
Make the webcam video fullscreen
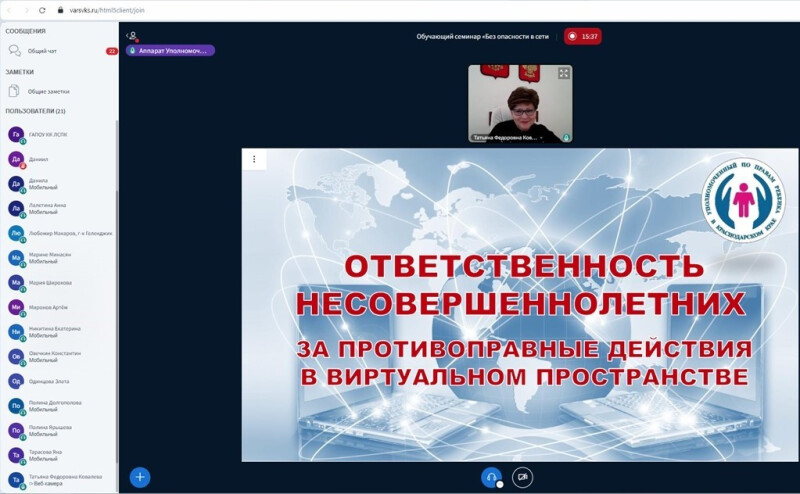564,73
